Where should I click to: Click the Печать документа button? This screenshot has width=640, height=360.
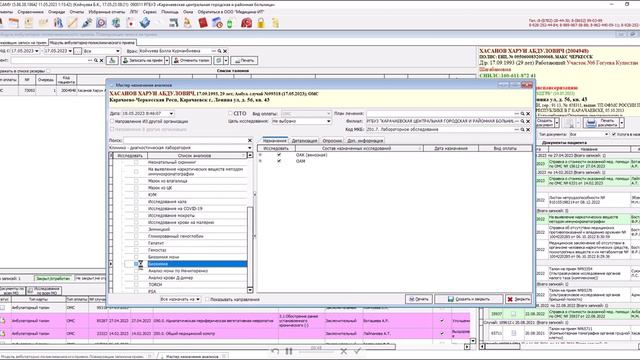click(x=600, y=122)
